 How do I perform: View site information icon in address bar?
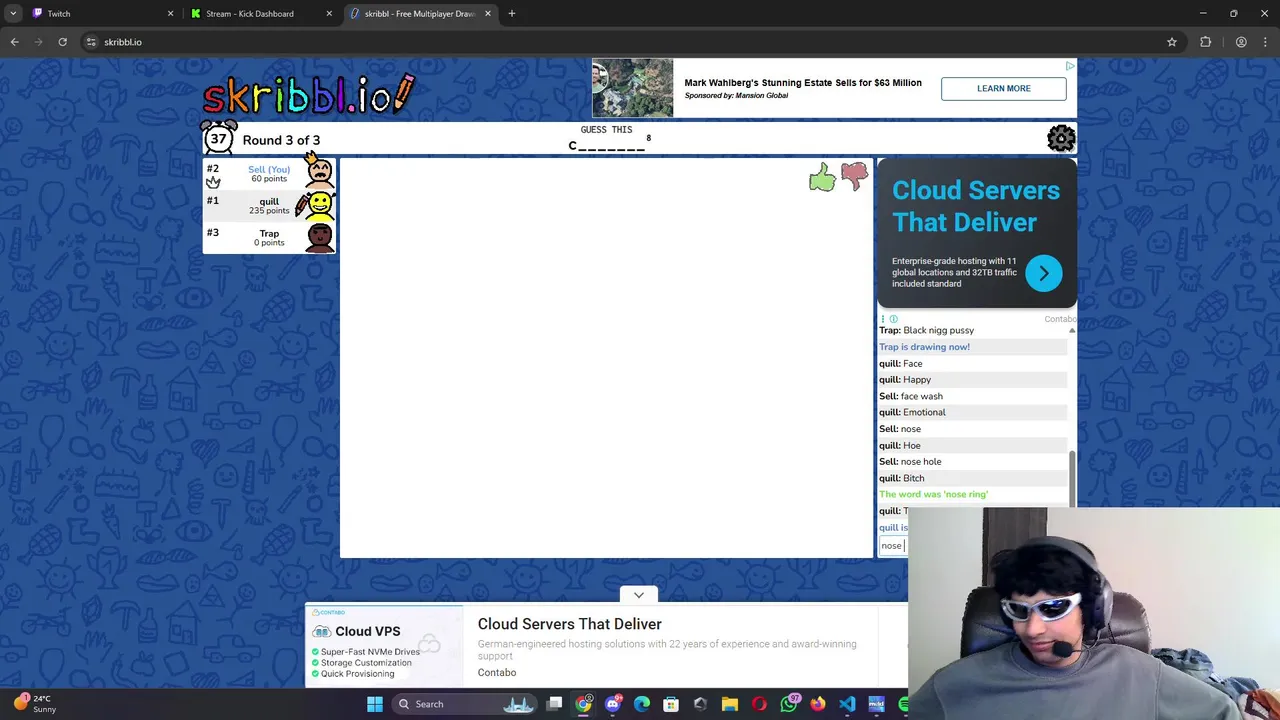click(91, 42)
